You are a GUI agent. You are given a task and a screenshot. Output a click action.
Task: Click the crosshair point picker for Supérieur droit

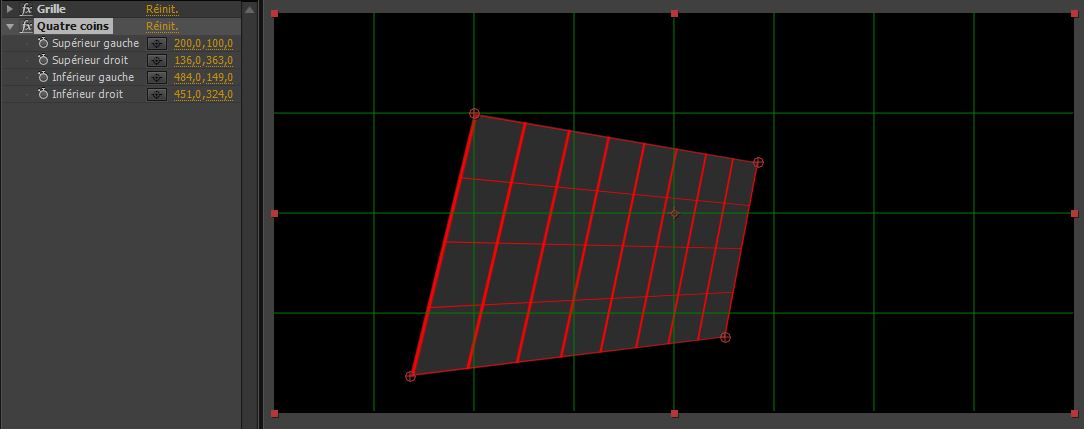coord(157,60)
